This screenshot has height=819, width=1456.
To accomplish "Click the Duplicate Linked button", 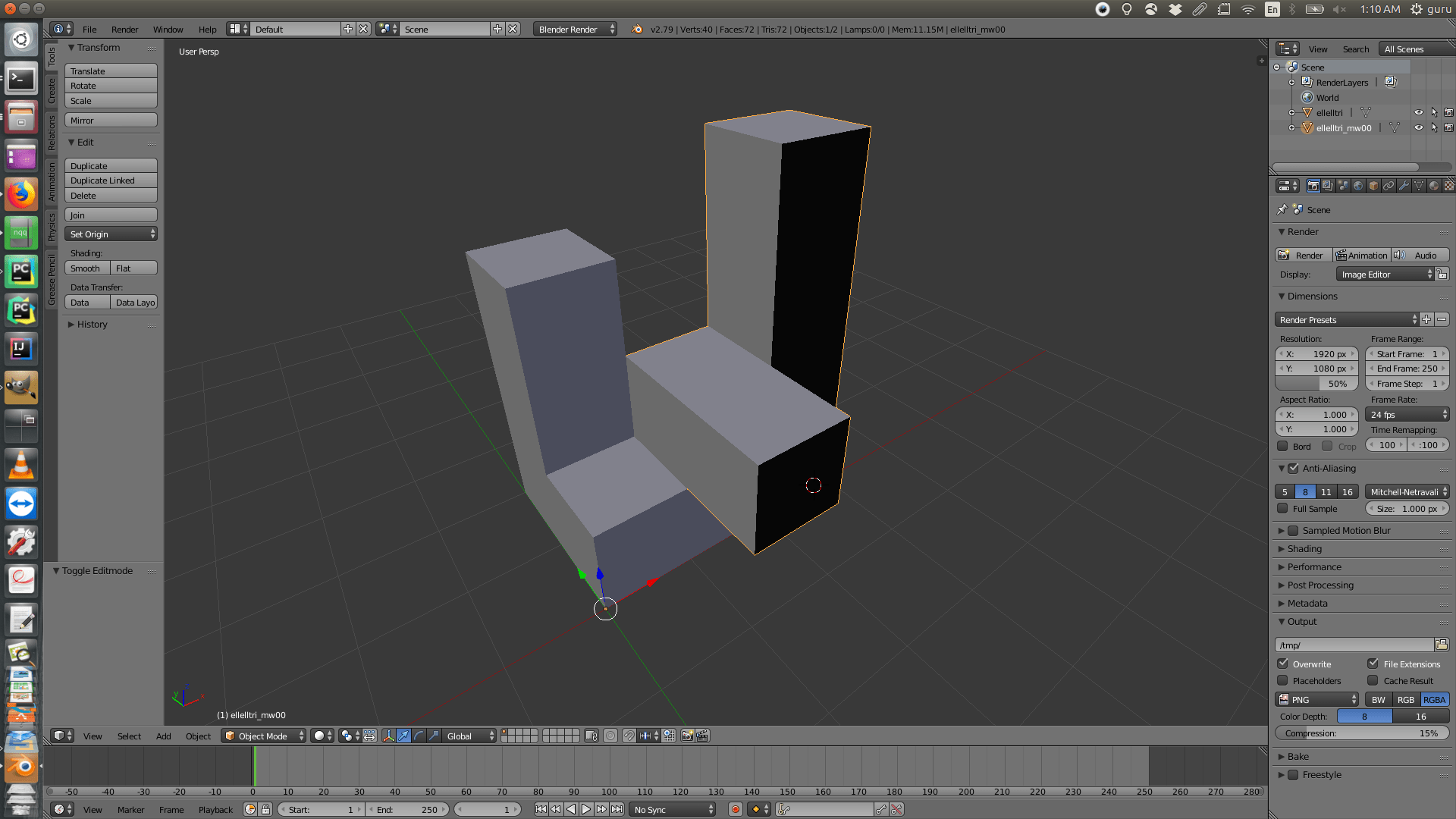I will tap(111, 180).
